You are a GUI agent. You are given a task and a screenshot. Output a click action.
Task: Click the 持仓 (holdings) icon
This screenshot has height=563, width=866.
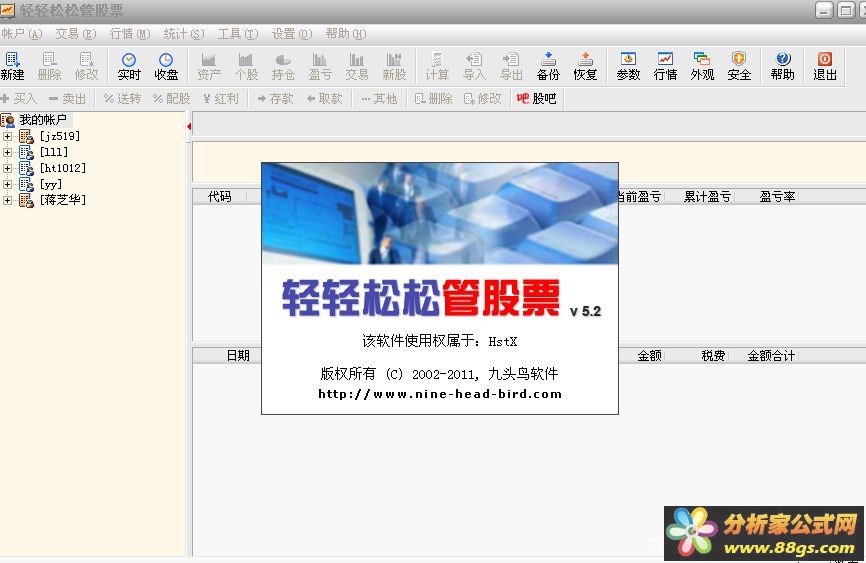[x=283, y=66]
